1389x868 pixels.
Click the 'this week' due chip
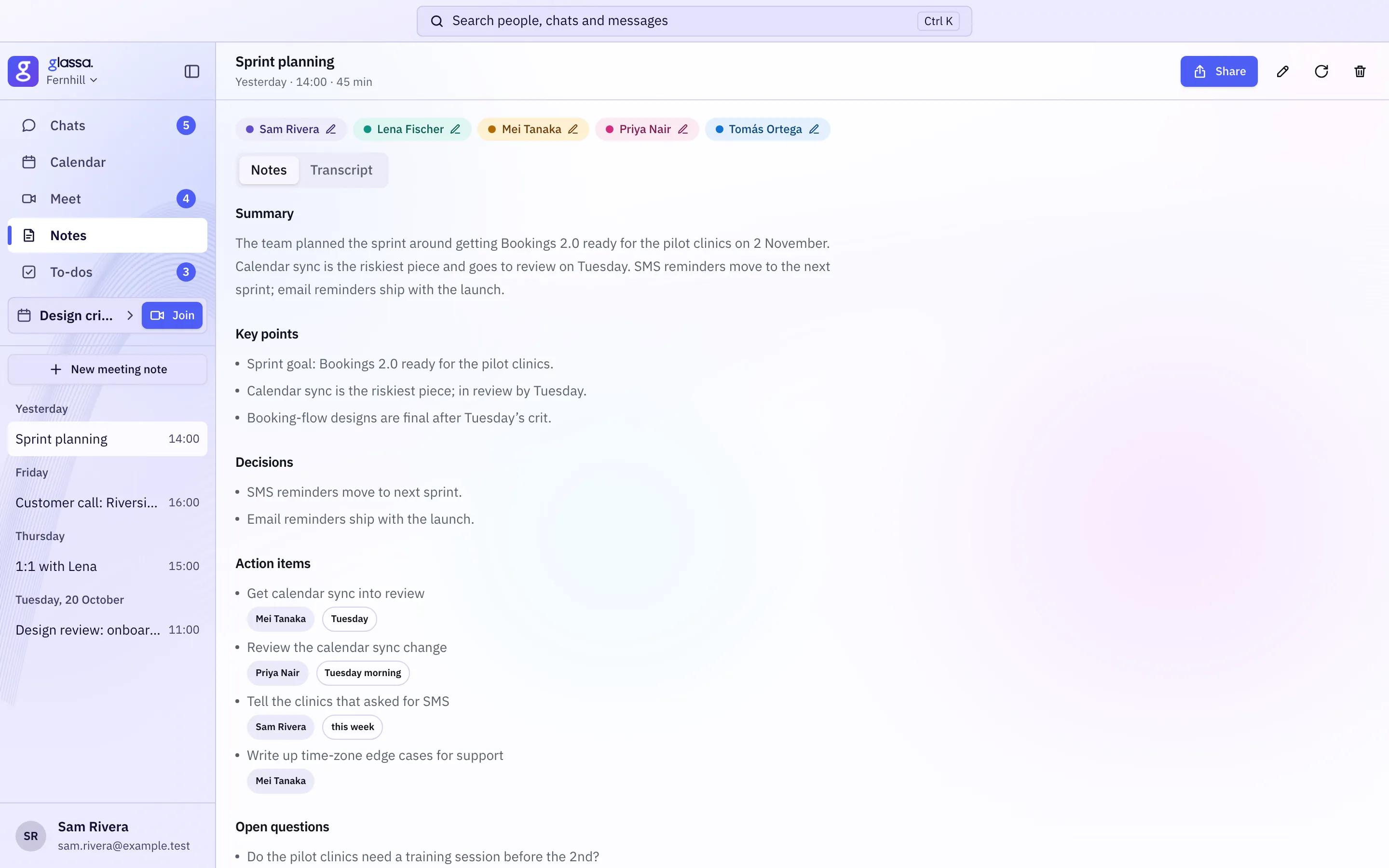click(353, 727)
